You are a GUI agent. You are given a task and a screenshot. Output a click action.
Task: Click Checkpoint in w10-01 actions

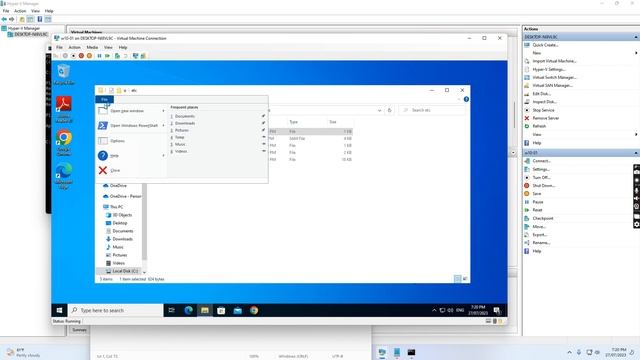click(x=543, y=218)
